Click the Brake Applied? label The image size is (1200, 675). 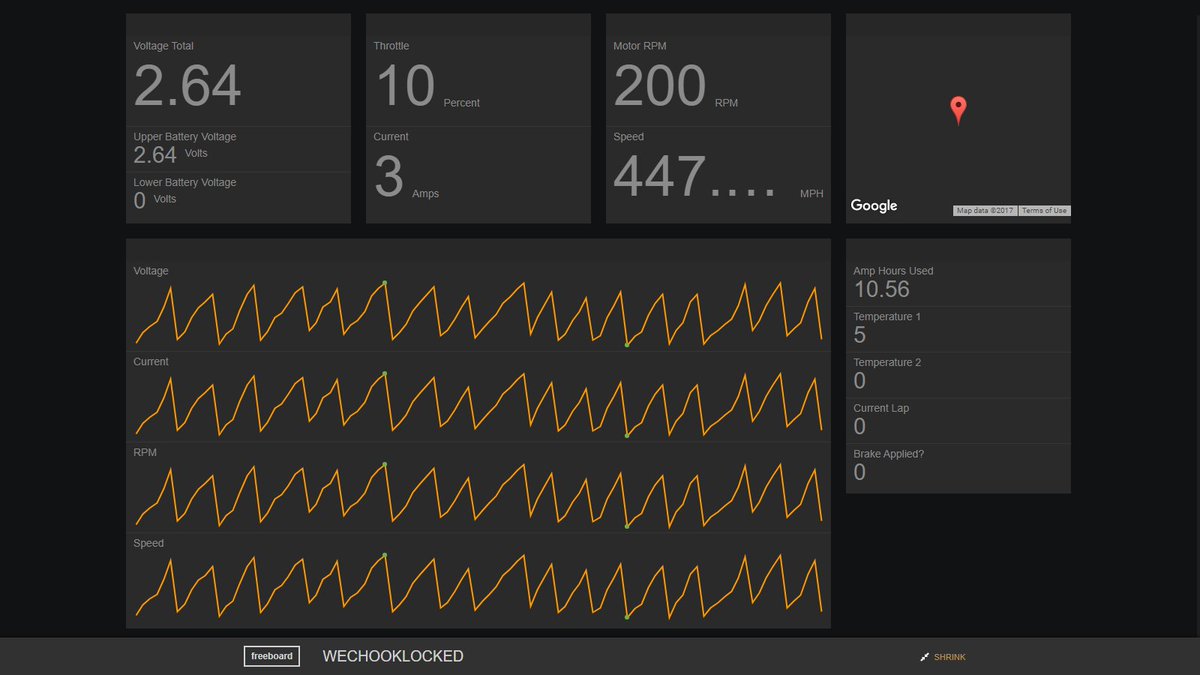coord(888,454)
